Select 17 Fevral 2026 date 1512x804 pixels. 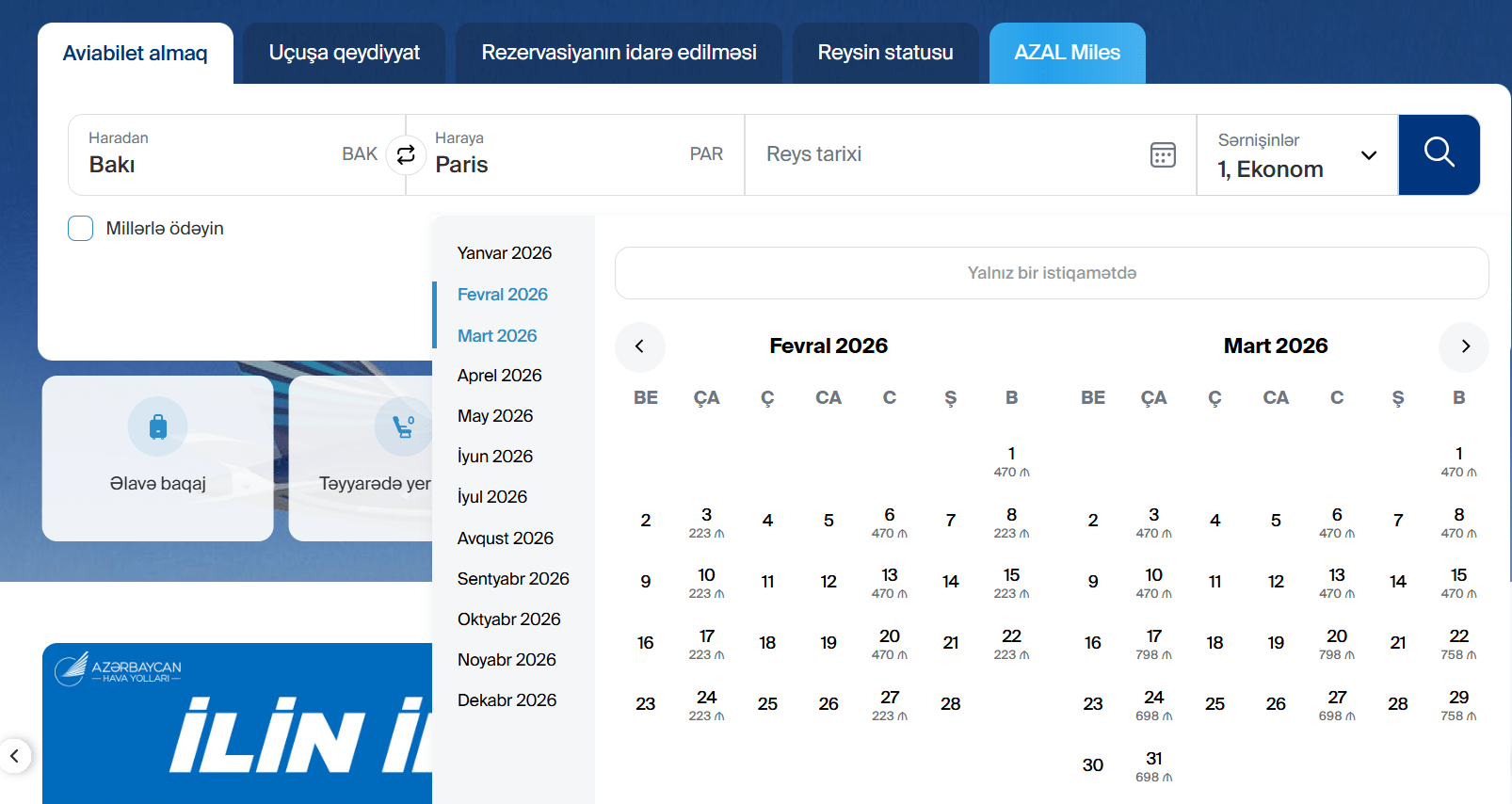[706, 643]
